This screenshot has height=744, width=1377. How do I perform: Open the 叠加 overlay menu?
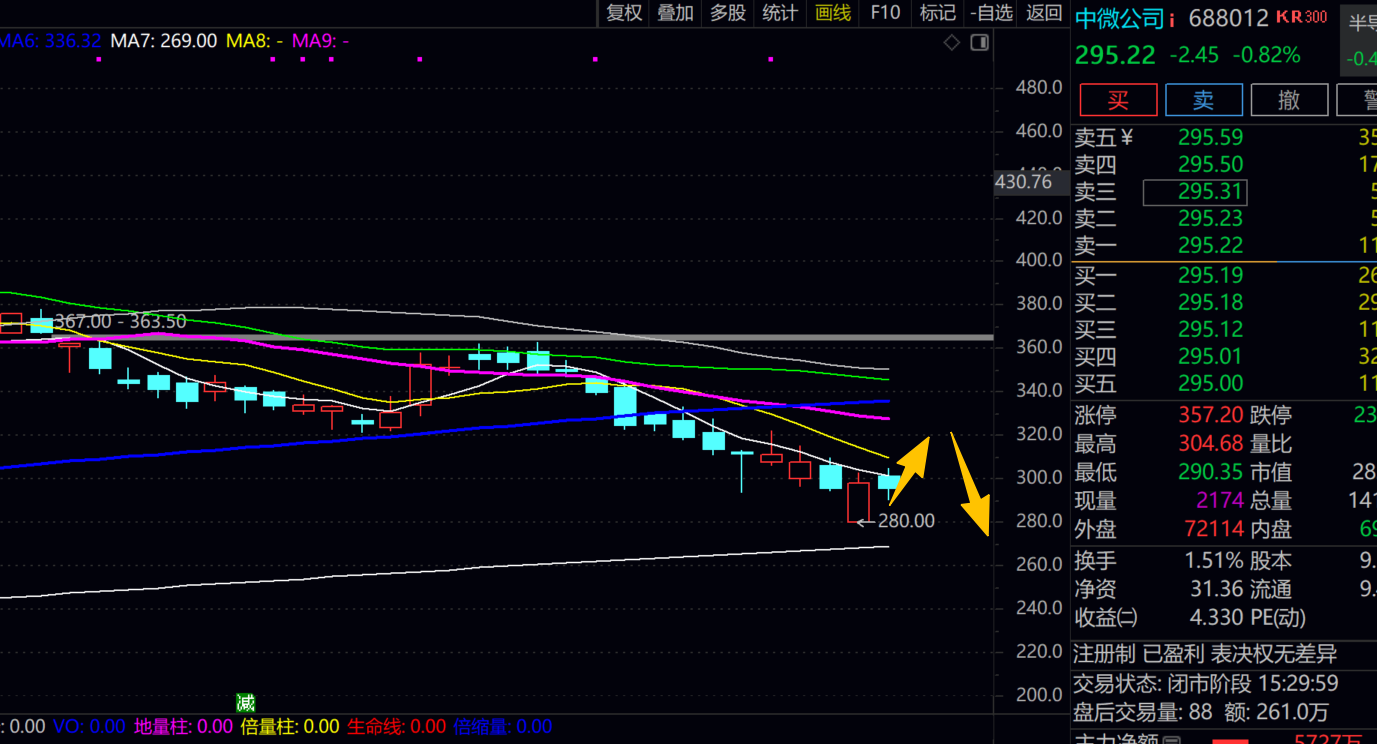[675, 13]
